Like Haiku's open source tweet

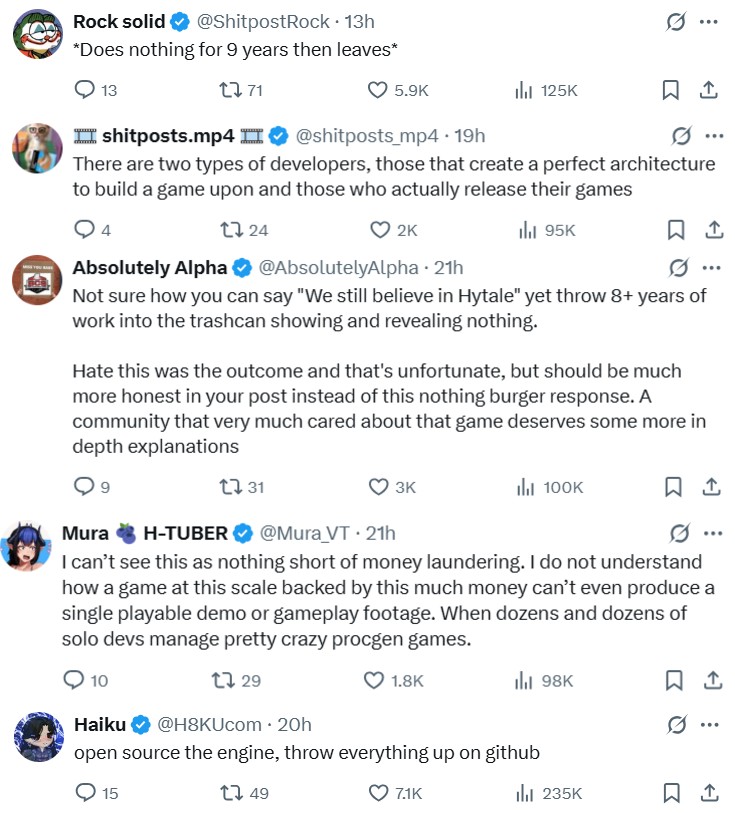(x=379, y=793)
